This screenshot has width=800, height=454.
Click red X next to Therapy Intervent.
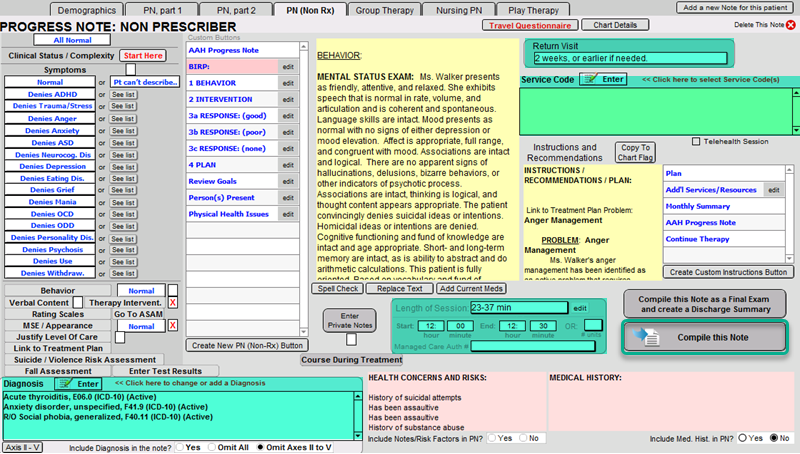173,302
